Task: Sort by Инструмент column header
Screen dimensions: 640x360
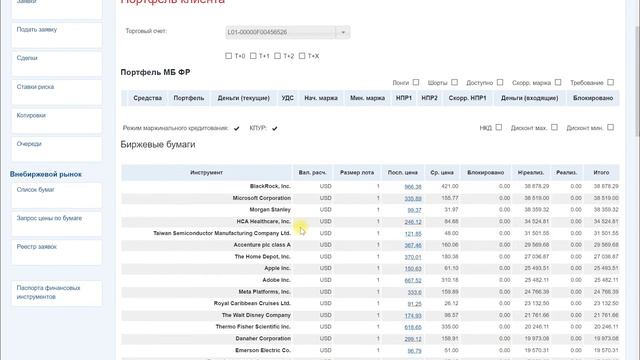Action: [x=207, y=173]
